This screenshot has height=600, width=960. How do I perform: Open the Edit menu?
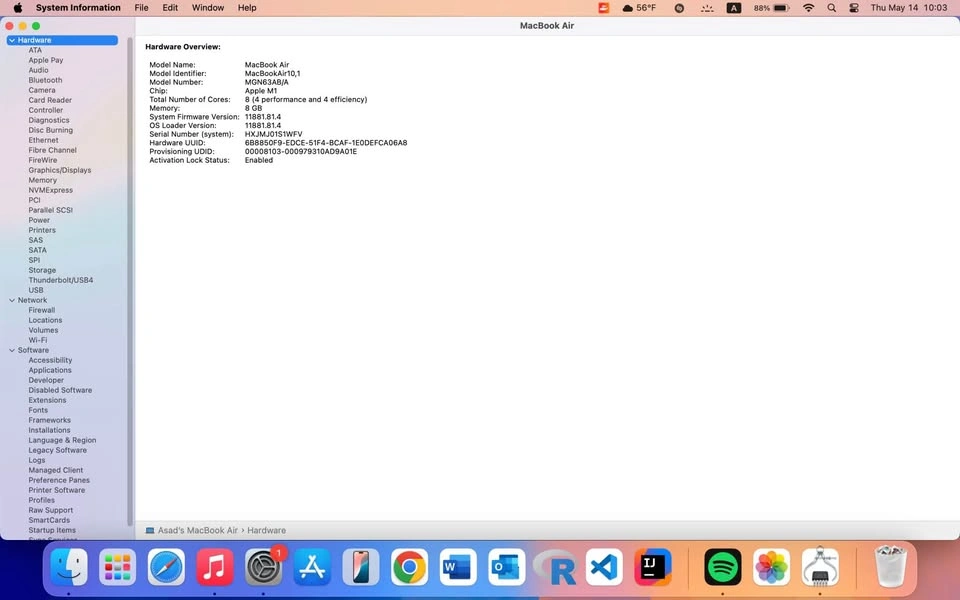[x=170, y=8]
